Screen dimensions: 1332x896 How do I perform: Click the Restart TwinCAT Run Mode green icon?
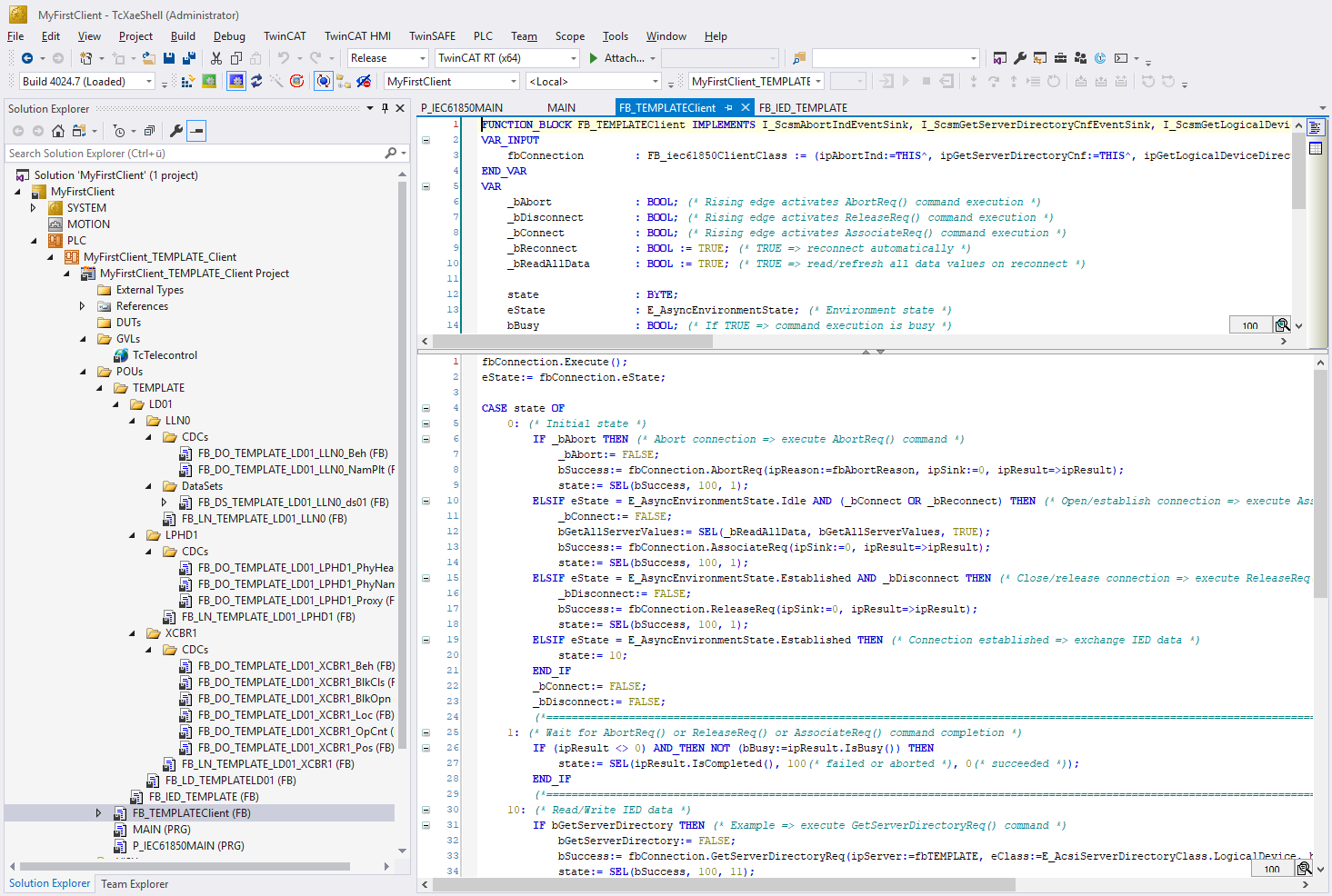click(x=209, y=81)
